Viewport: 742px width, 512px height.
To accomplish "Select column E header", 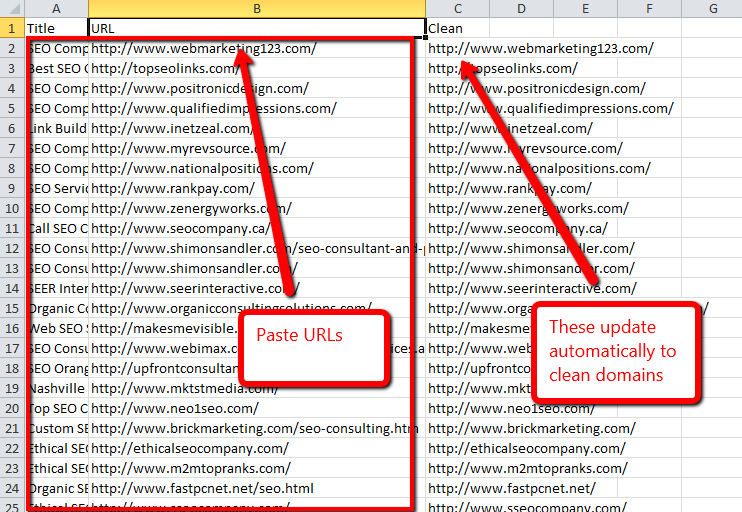I will pyautogui.click(x=585, y=9).
